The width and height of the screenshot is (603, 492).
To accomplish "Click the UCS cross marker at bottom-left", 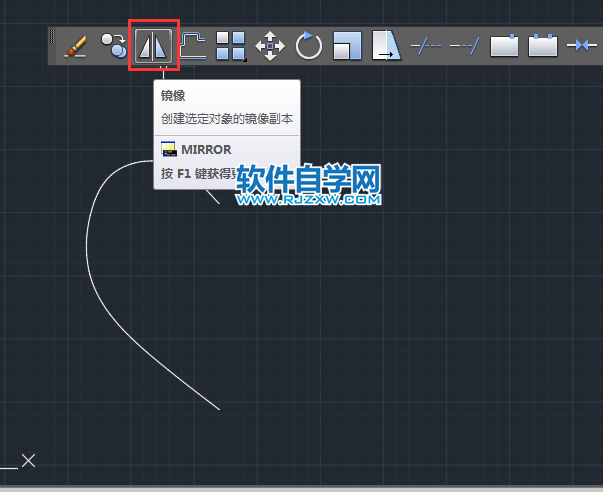I will coord(29,460).
